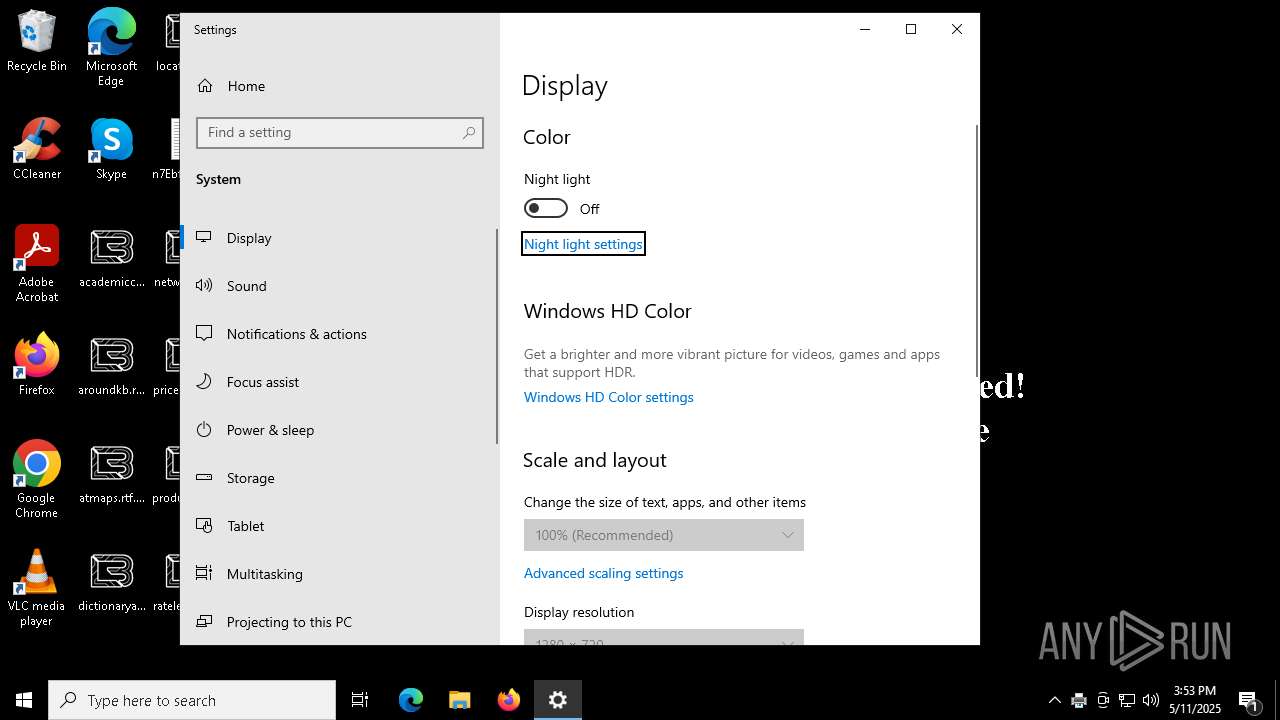Image resolution: width=1280 pixels, height=720 pixels.
Task: Click the Find a setting search box
Action: coord(340,132)
